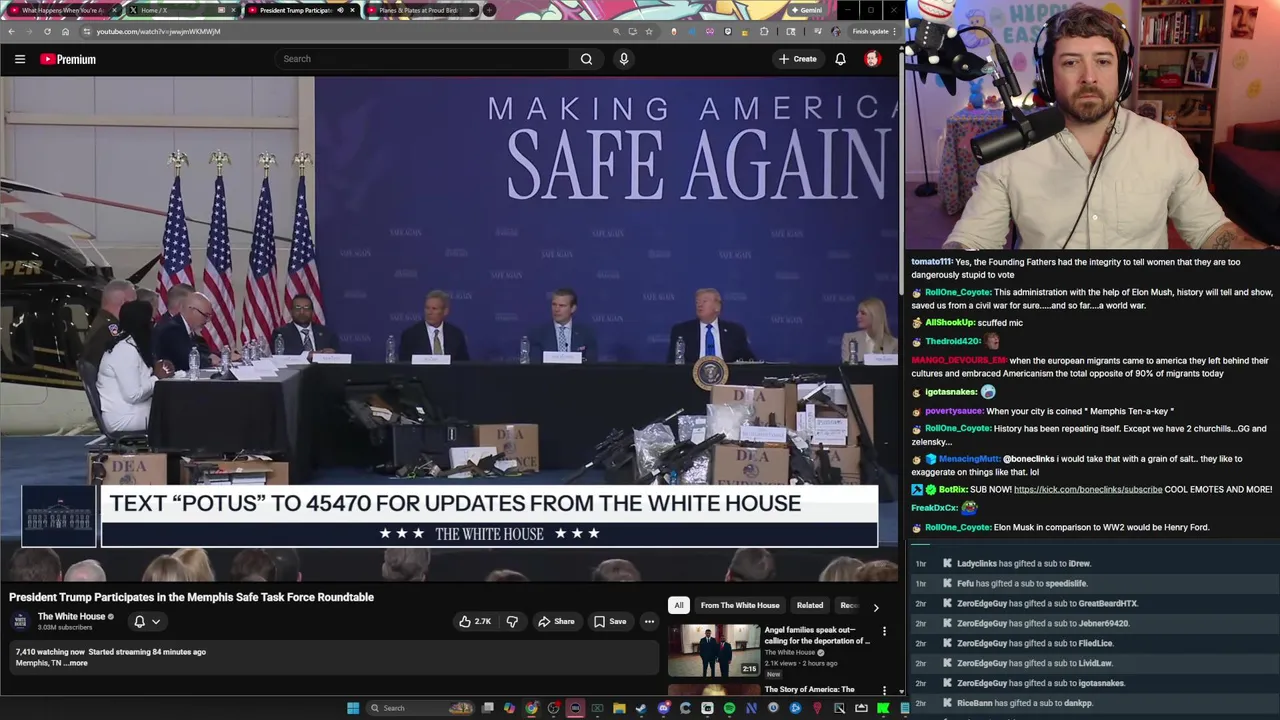Open Chrome from the taskbar

click(531, 708)
